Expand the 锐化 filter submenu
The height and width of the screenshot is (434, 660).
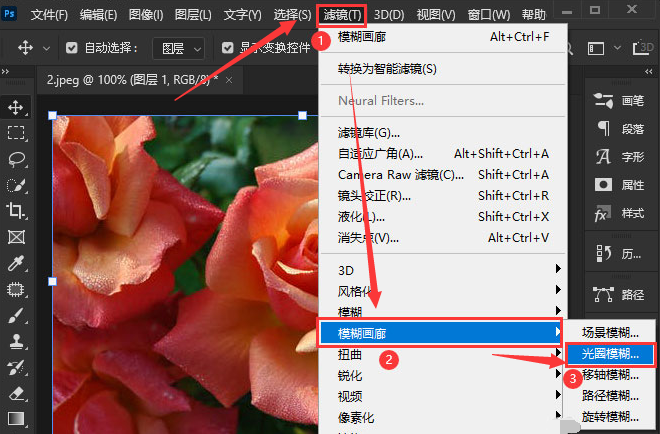coord(558,373)
